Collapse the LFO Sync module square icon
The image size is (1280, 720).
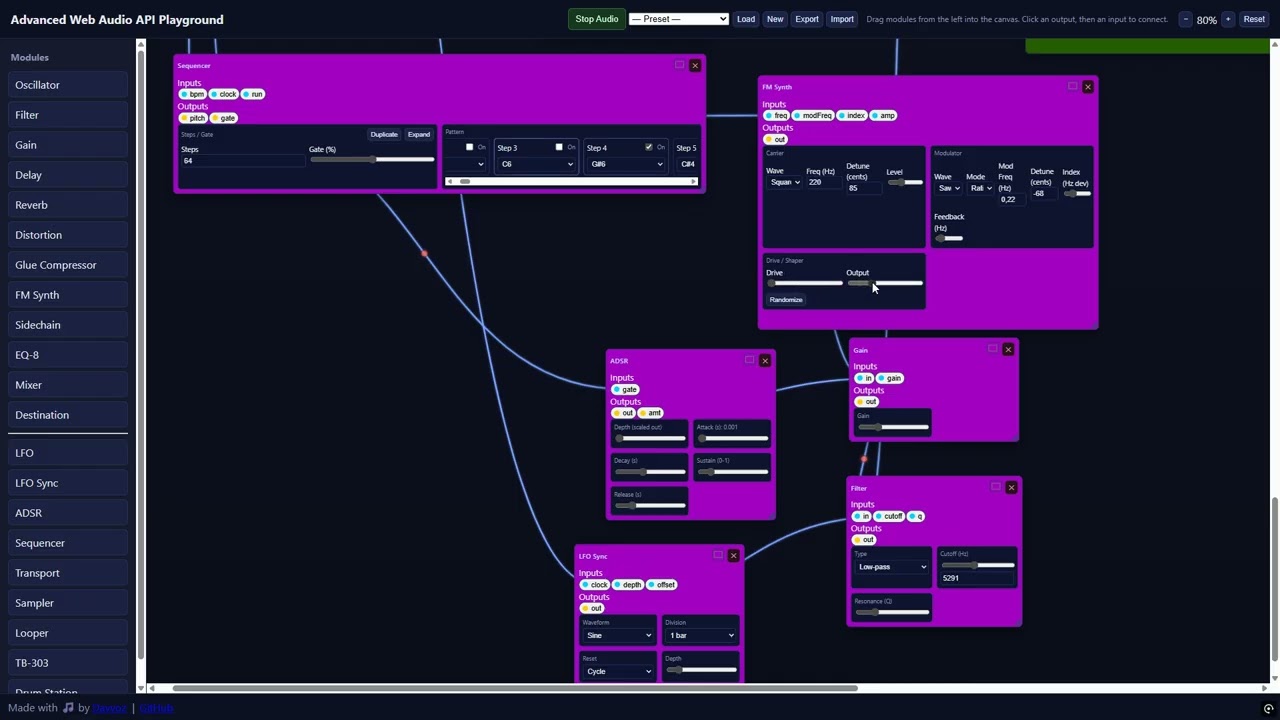717,555
